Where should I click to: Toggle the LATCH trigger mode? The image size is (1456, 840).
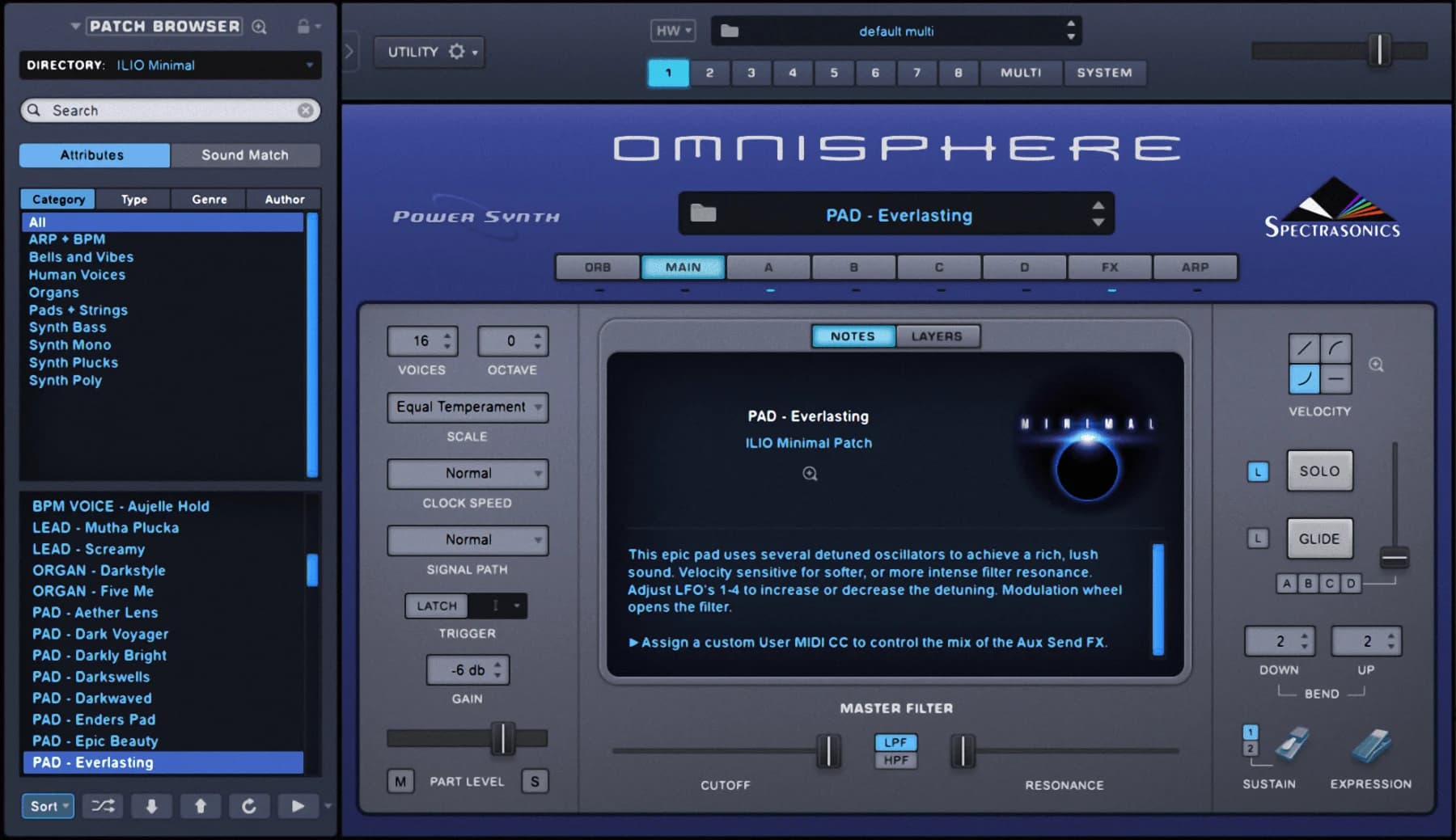tap(436, 606)
